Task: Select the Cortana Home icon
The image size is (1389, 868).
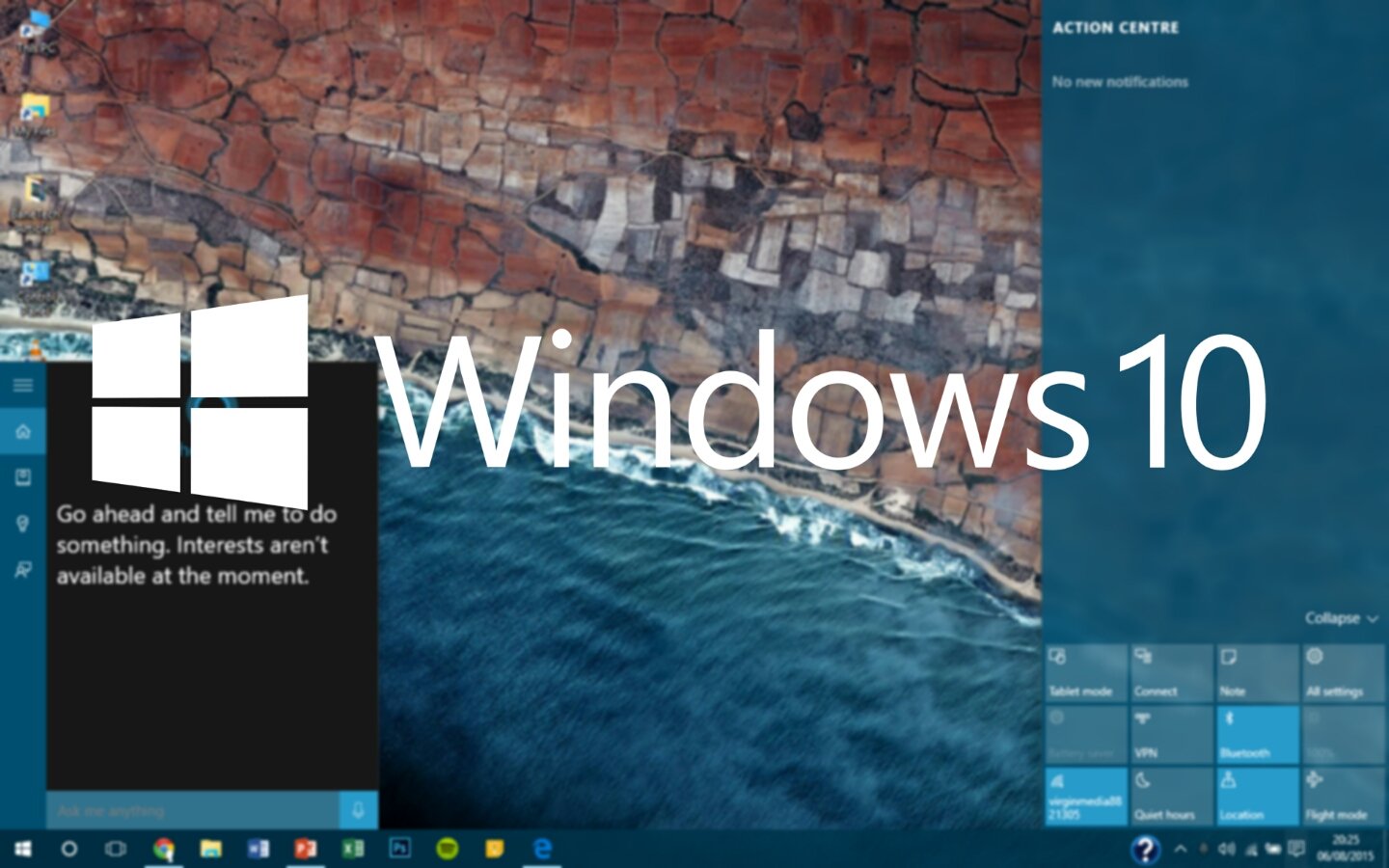Action: pyautogui.click(x=23, y=432)
